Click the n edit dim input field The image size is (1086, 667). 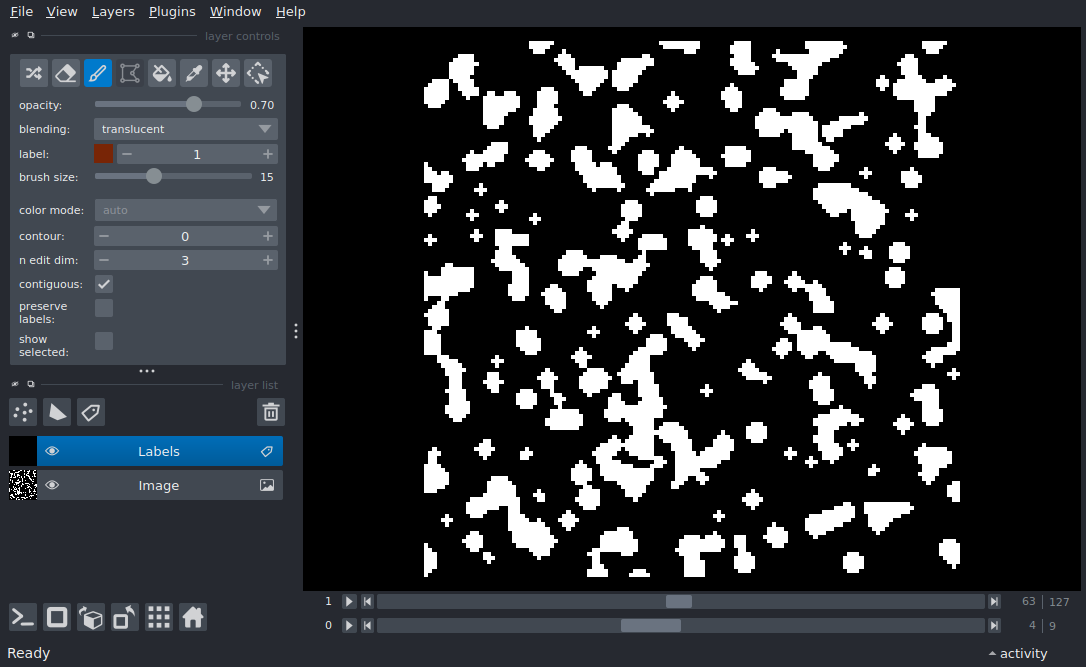185,260
